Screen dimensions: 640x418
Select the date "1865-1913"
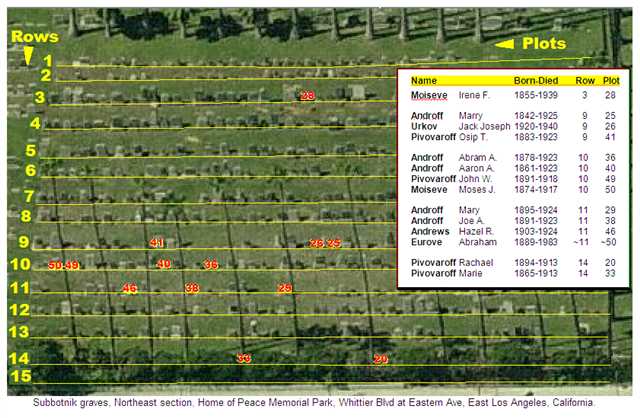536,273
